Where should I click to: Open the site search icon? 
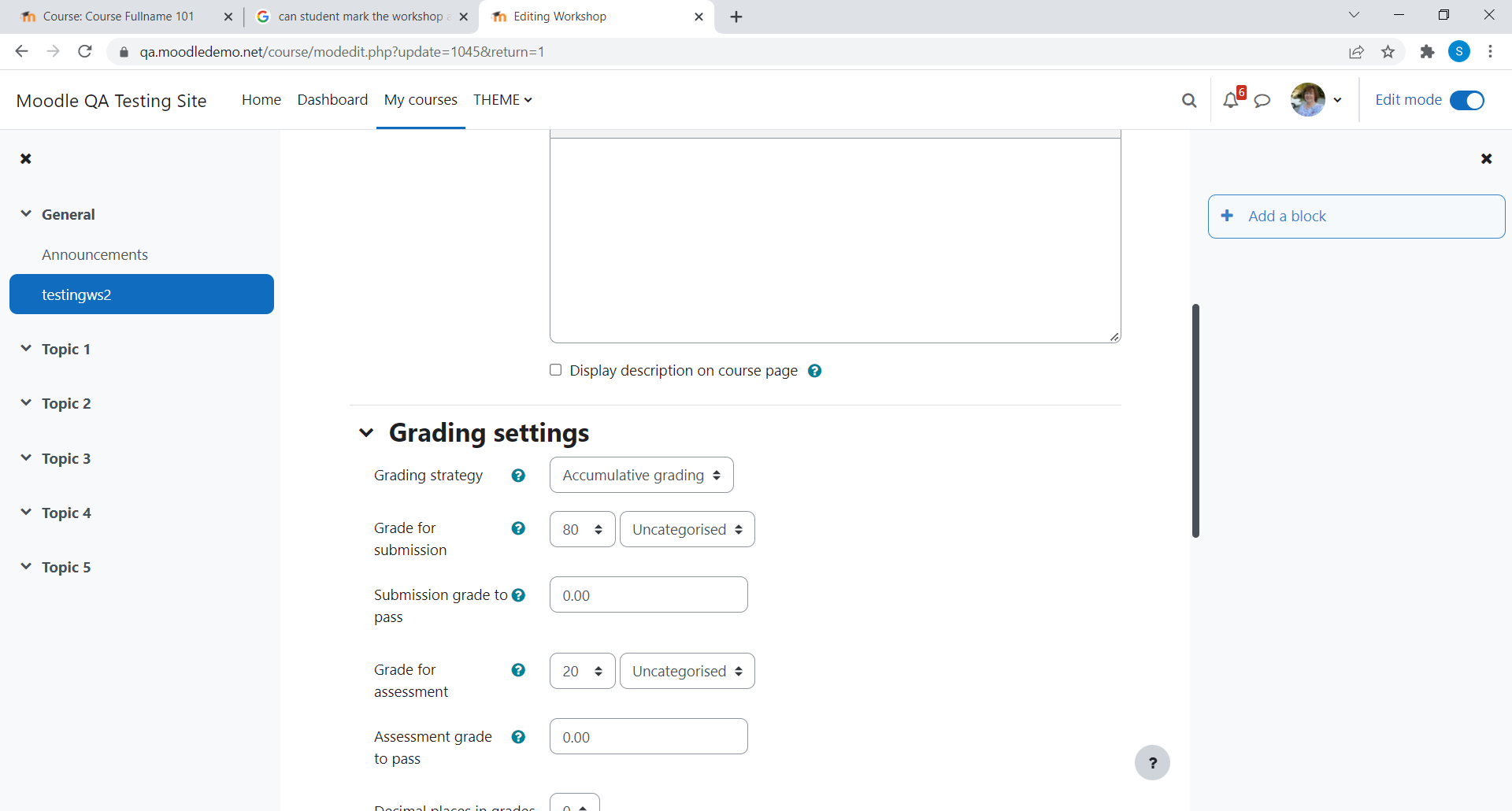tap(1189, 100)
